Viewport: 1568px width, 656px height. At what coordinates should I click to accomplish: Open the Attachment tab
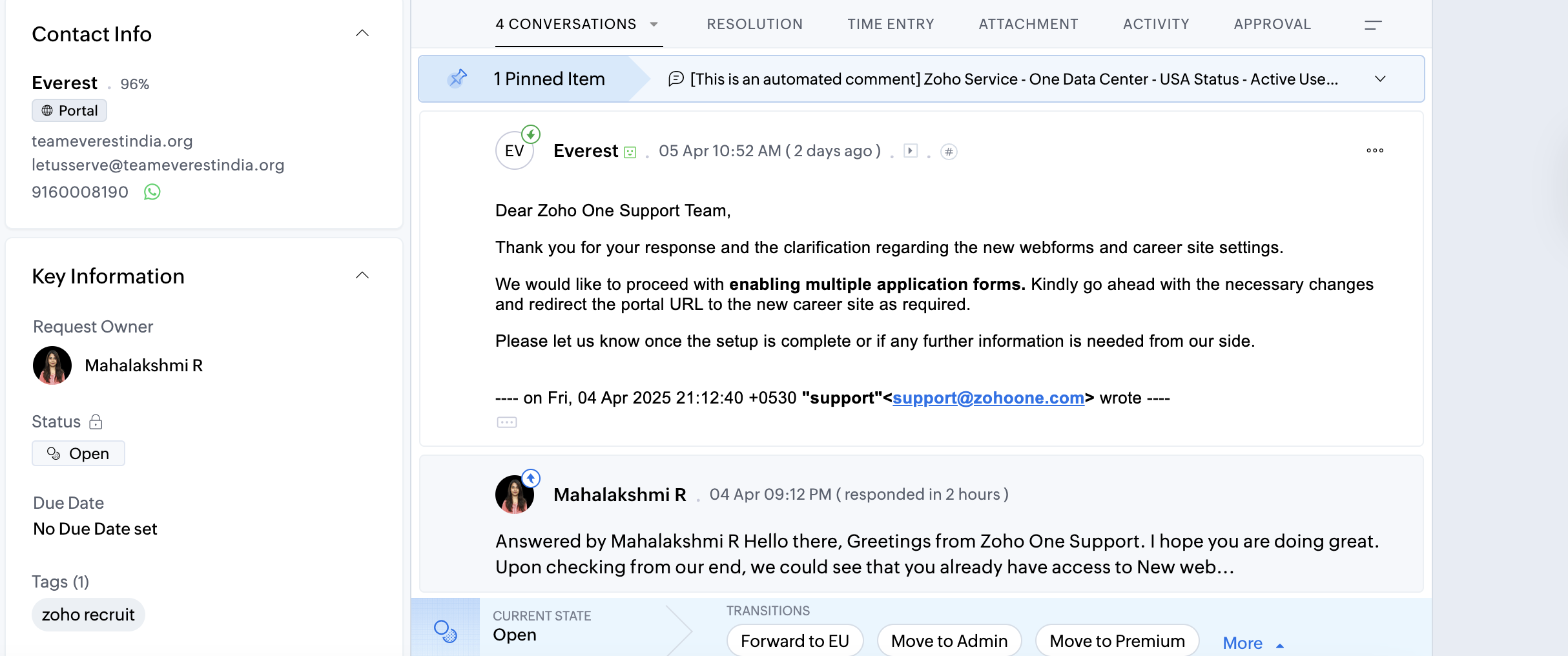click(1028, 24)
